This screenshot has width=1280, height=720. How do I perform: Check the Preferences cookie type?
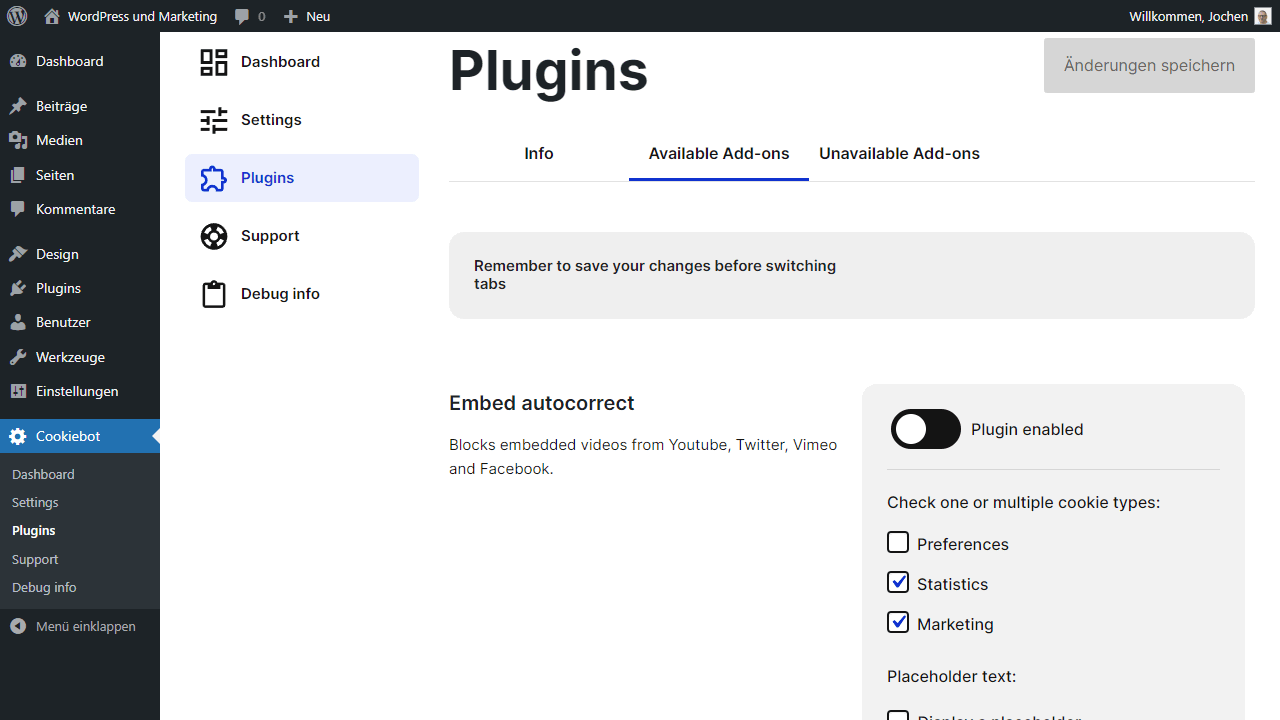pos(898,541)
